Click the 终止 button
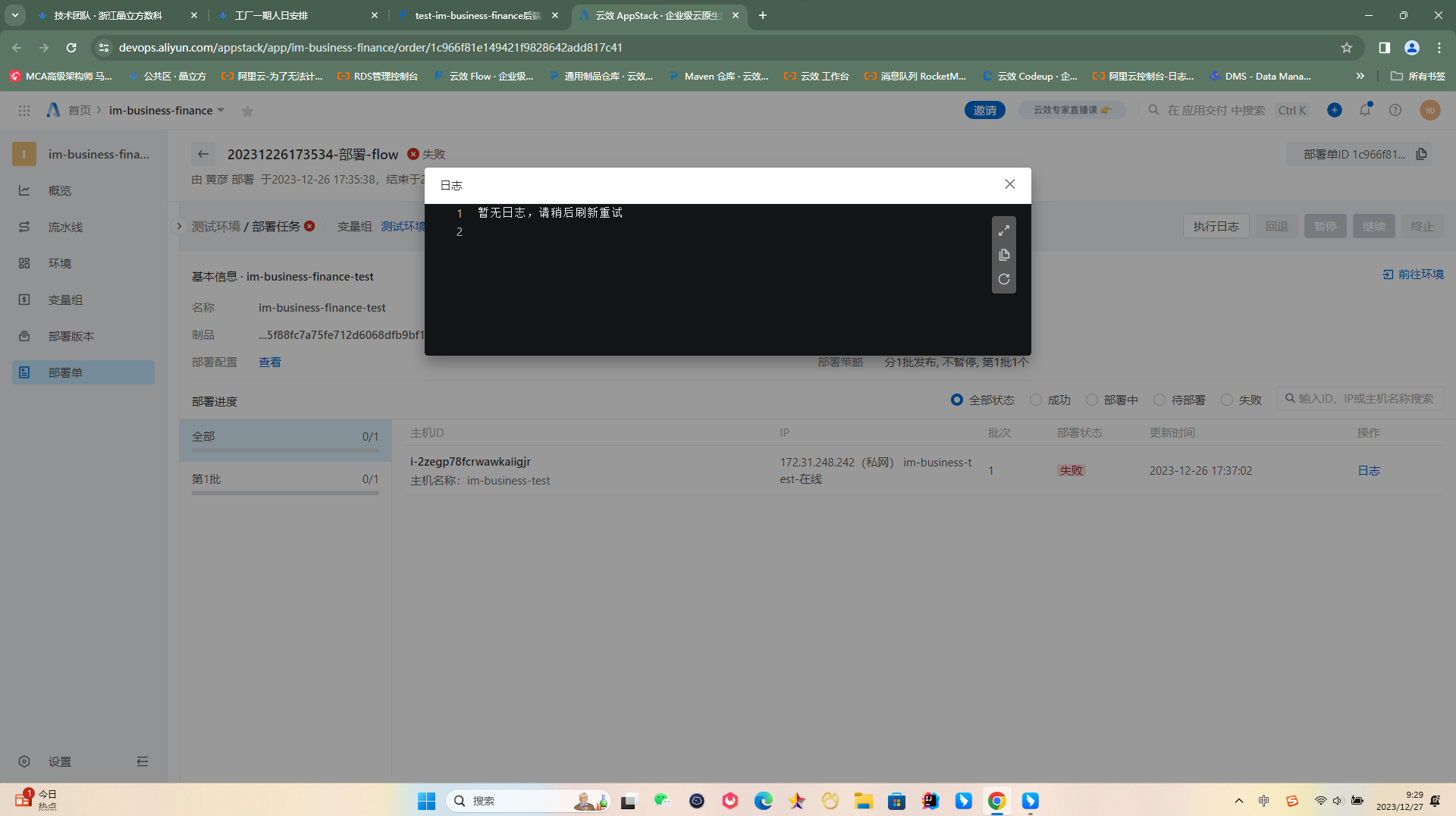This screenshot has height=816, width=1456. point(1423,226)
